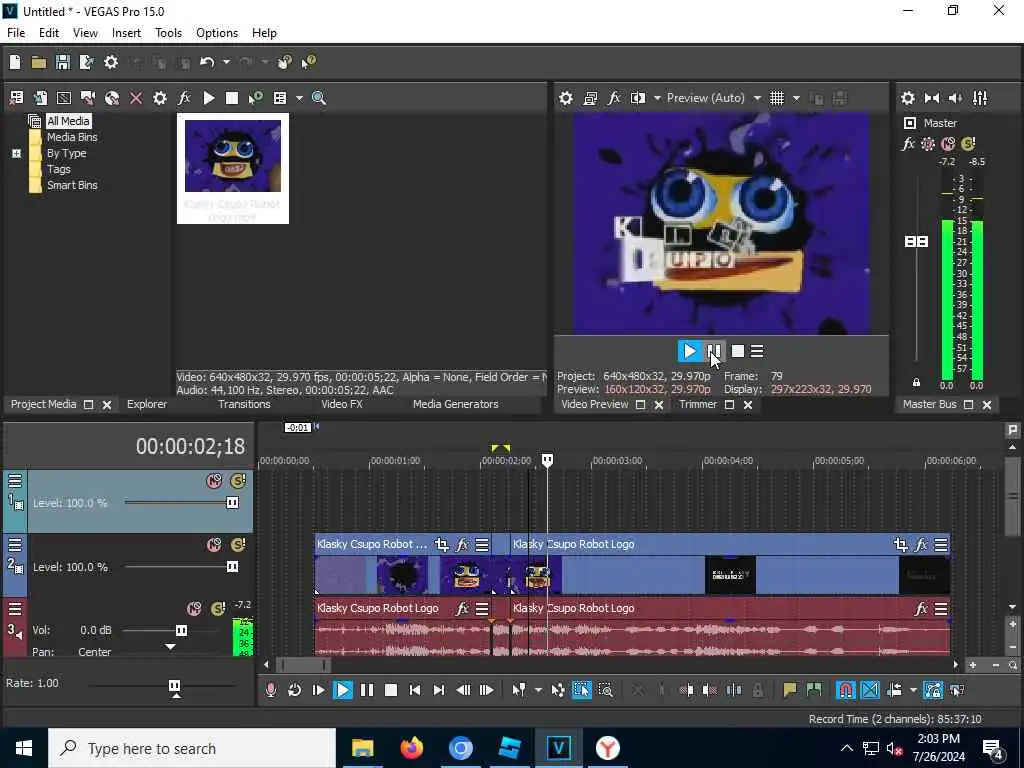Open Project Properties gear in main toolbar
1024x768 pixels.
[x=111, y=62]
